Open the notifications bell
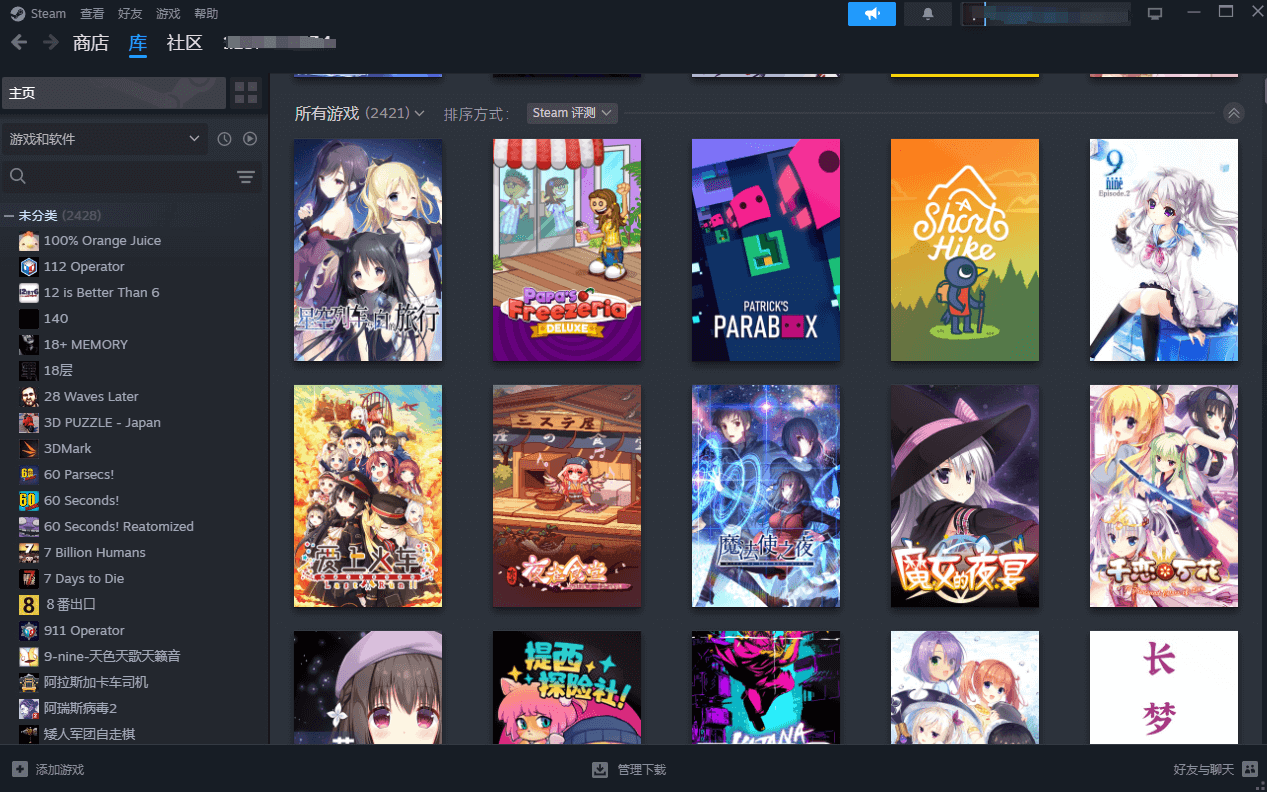Image resolution: width=1267 pixels, height=792 pixels. click(x=928, y=14)
